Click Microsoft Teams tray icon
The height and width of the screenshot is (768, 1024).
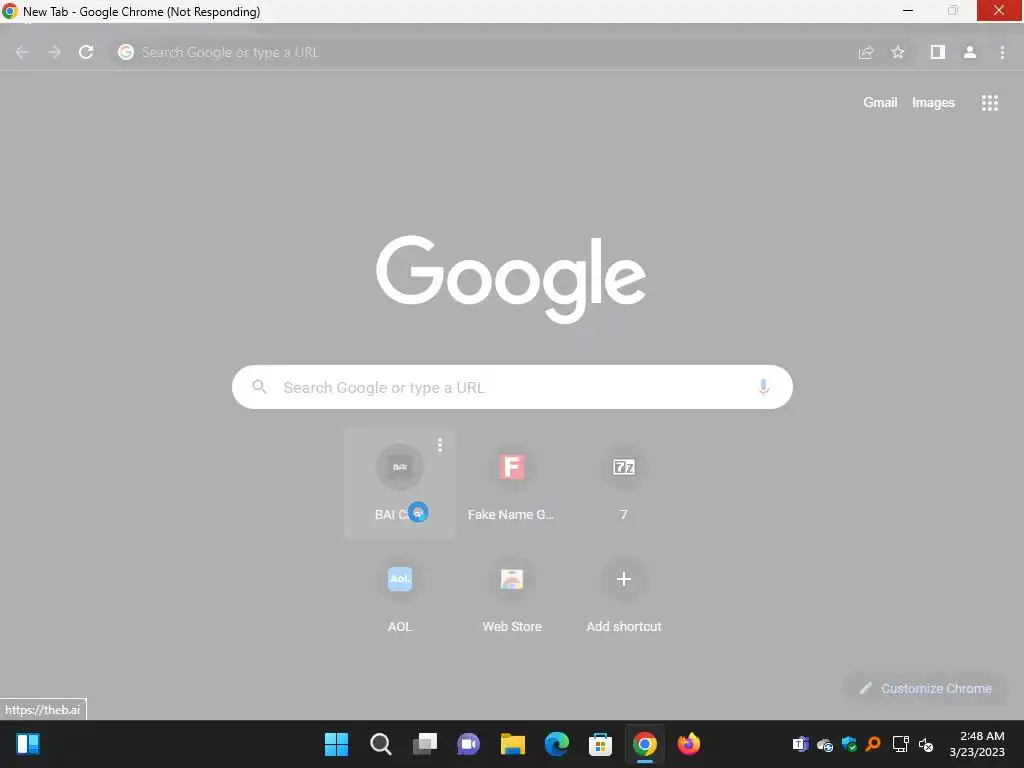point(800,744)
